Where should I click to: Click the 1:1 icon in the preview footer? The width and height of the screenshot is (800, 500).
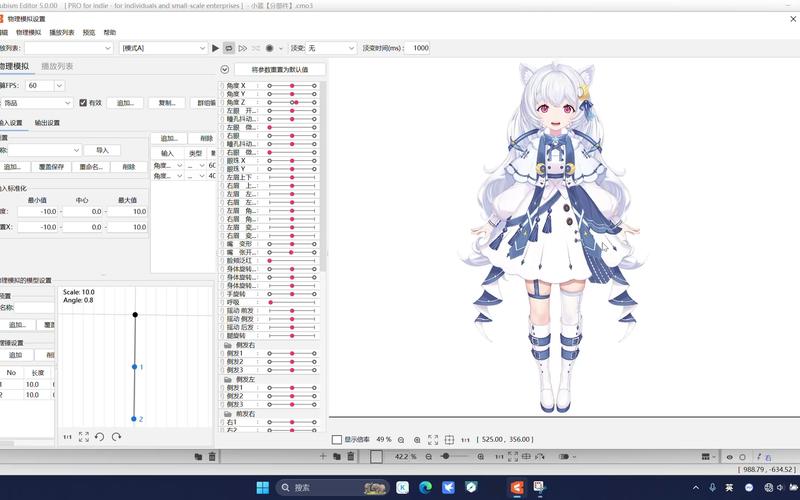click(x=465, y=440)
